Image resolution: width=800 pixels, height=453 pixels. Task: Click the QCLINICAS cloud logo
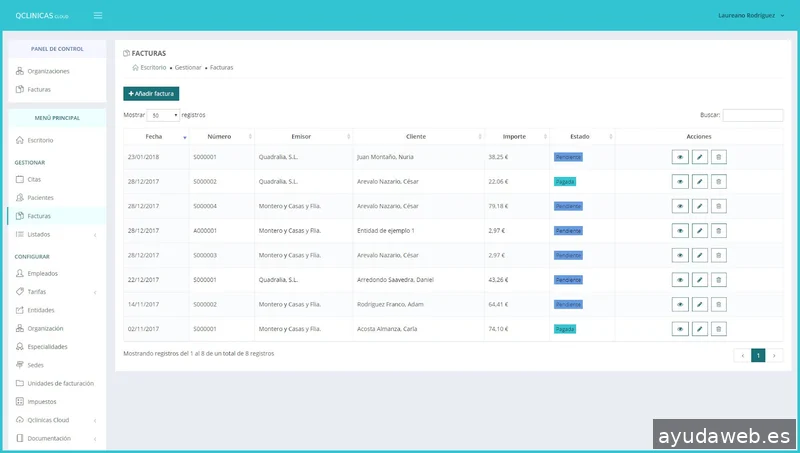coord(42,16)
